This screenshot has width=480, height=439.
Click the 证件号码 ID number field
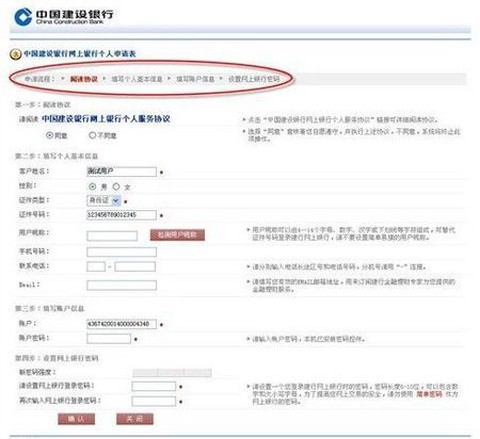click(121, 215)
